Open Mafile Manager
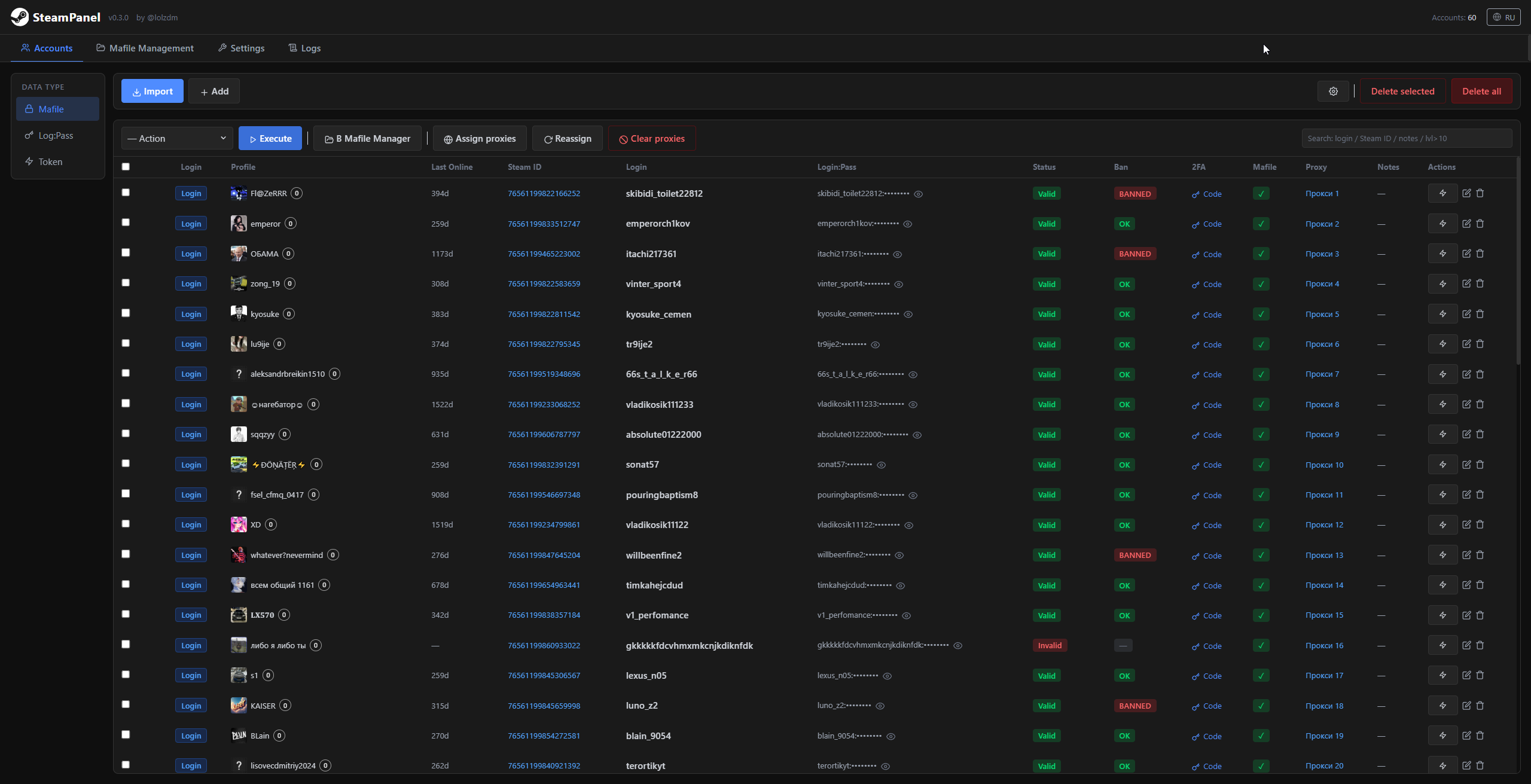 (367, 138)
